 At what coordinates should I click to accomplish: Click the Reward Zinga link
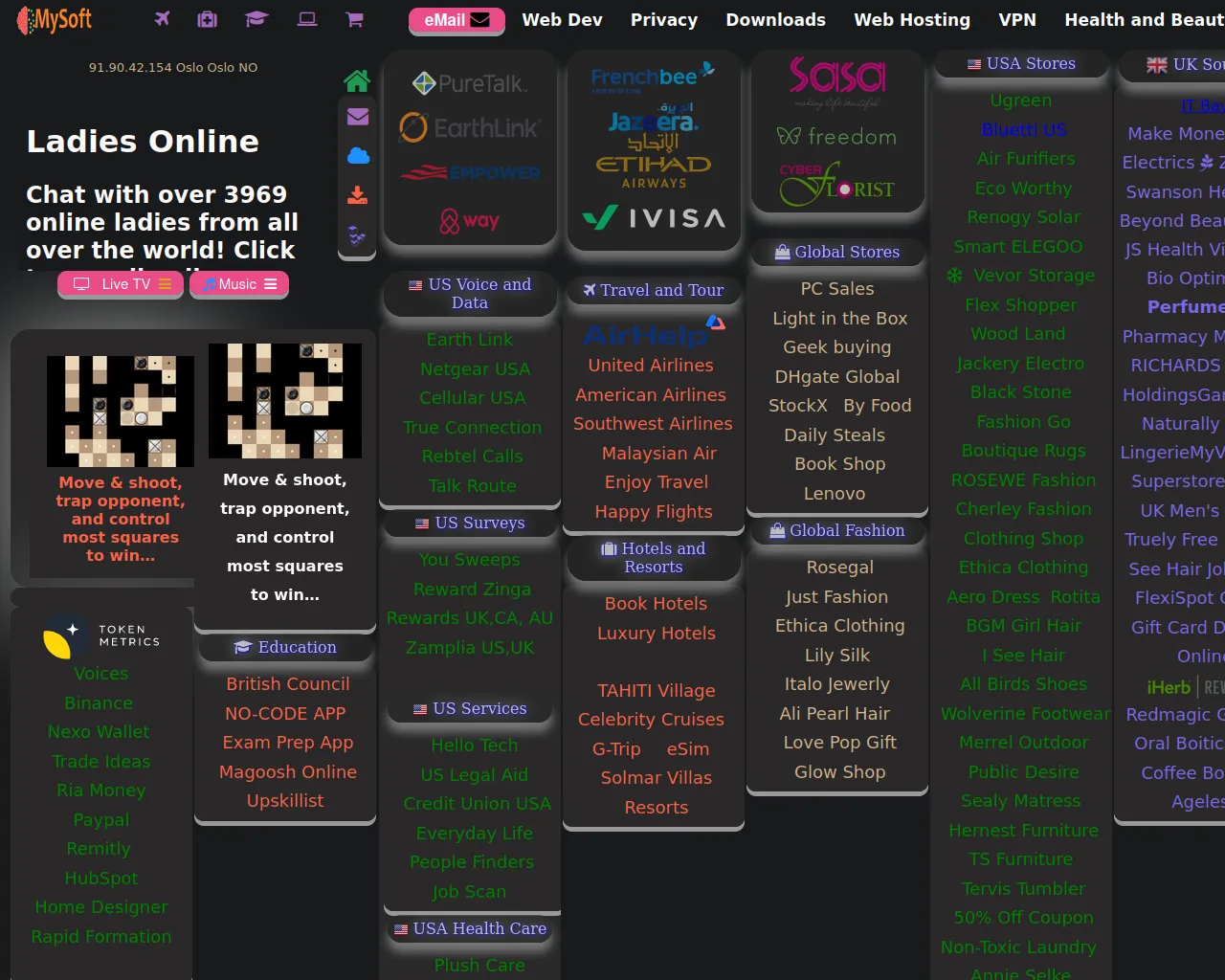click(472, 590)
